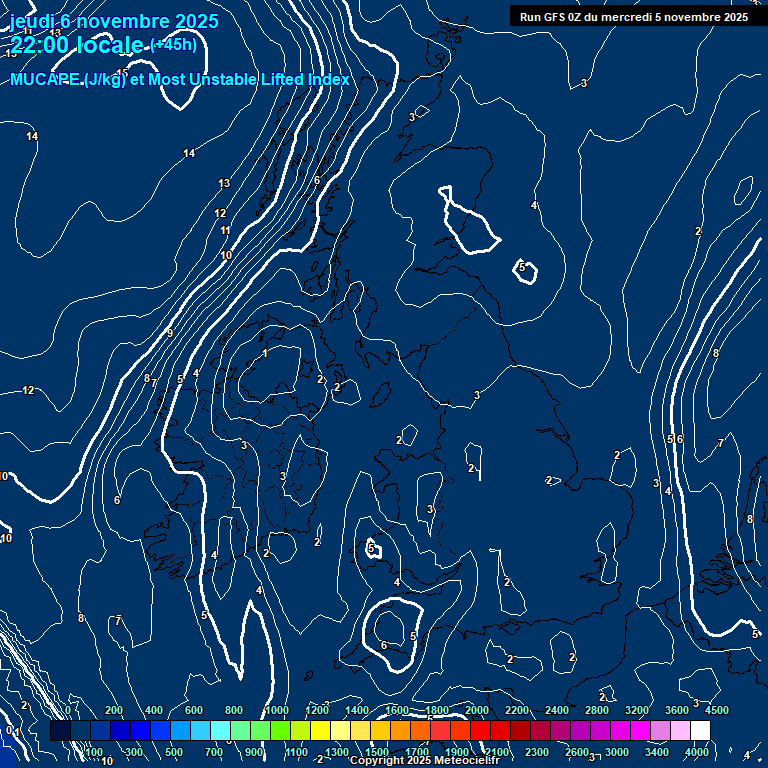This screenshot has width=768, height=768.
Task: Click the (+45h) forecast offset label
Action: pyautogui.click(x=173, y=44)
